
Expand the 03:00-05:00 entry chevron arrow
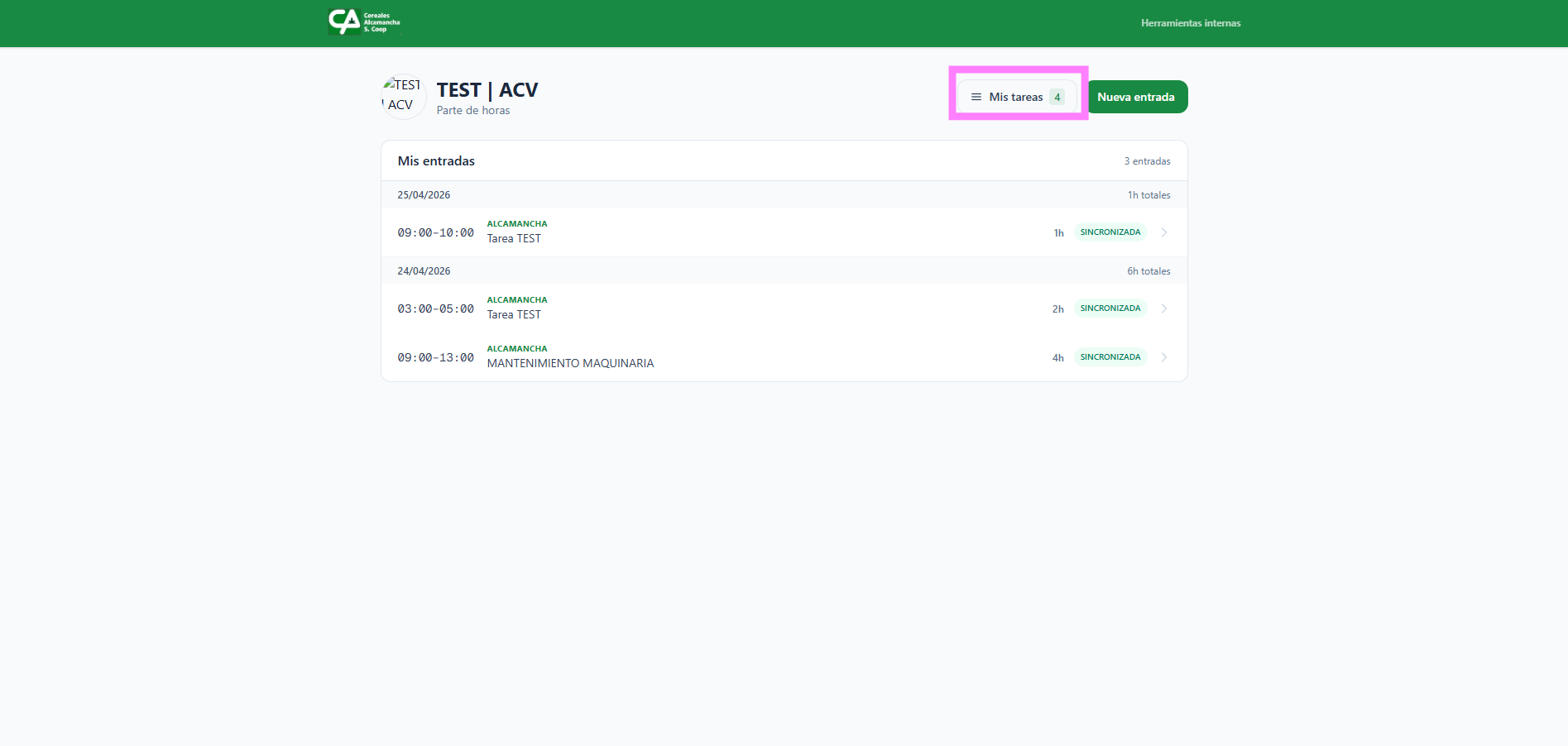[1164, 308]
